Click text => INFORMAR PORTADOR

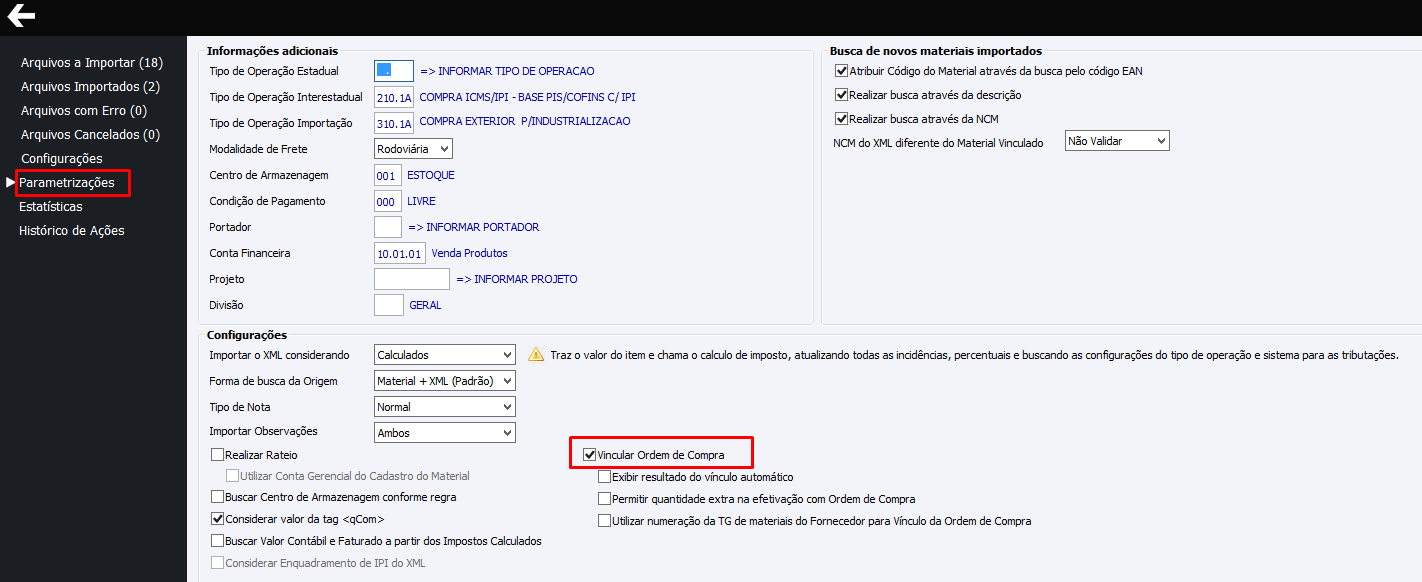tap(473, 227)
